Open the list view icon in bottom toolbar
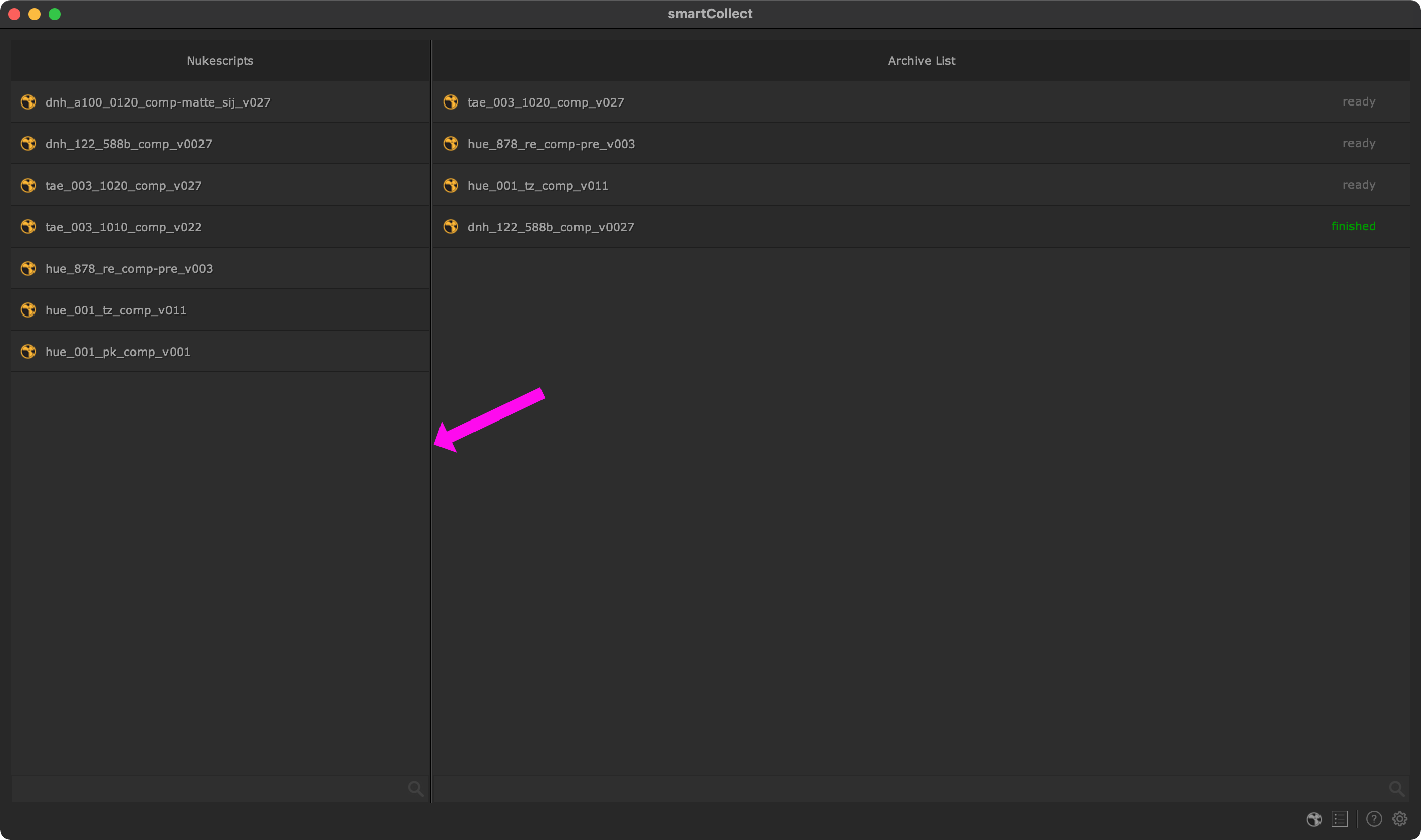The width and height of the screenshot is (1421, 840). [x=1339, y=819]
